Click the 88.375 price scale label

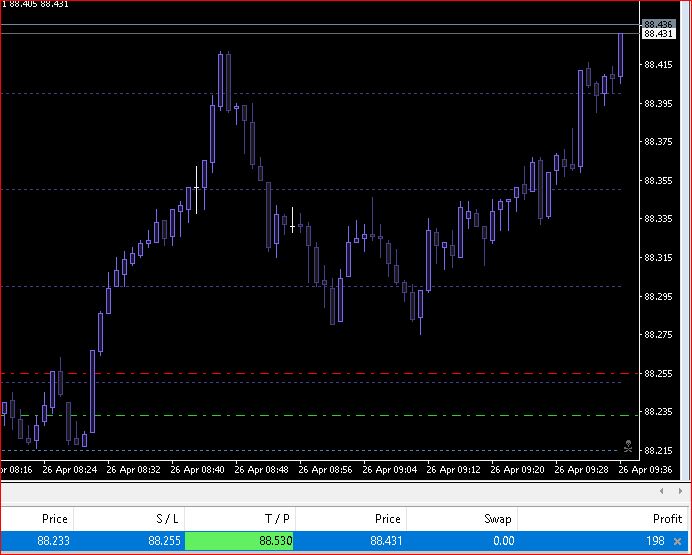(x=658, y=142)
